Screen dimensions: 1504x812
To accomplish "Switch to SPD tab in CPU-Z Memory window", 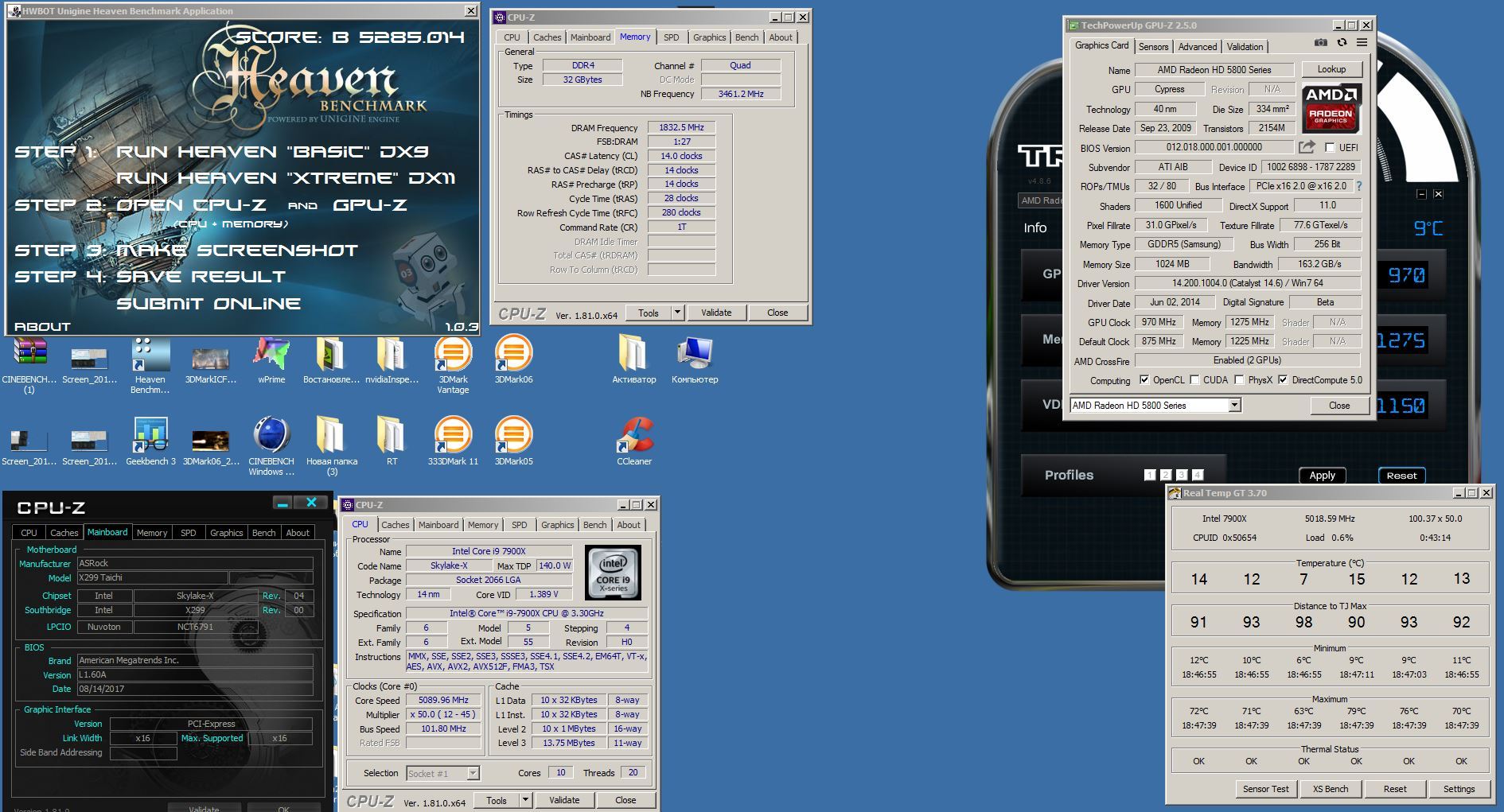I will click(672, 37).
